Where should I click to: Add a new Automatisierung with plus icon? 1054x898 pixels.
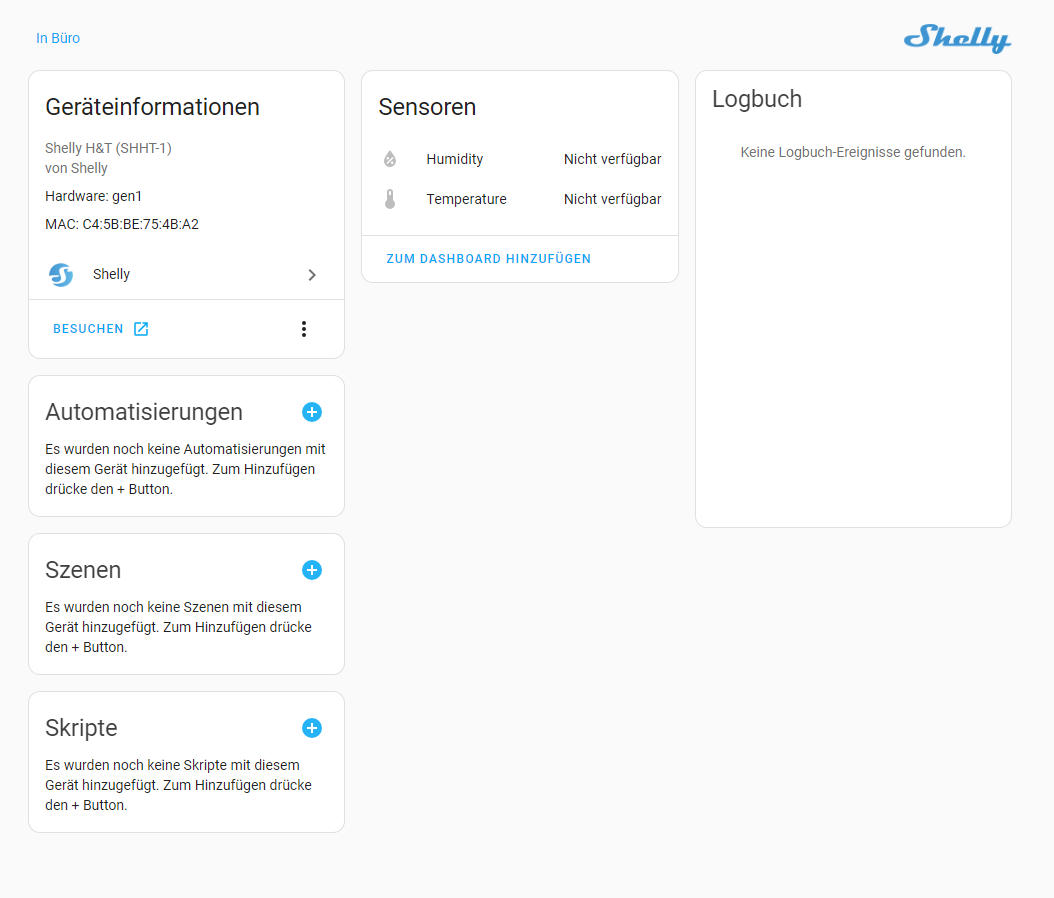coord(312,412)
